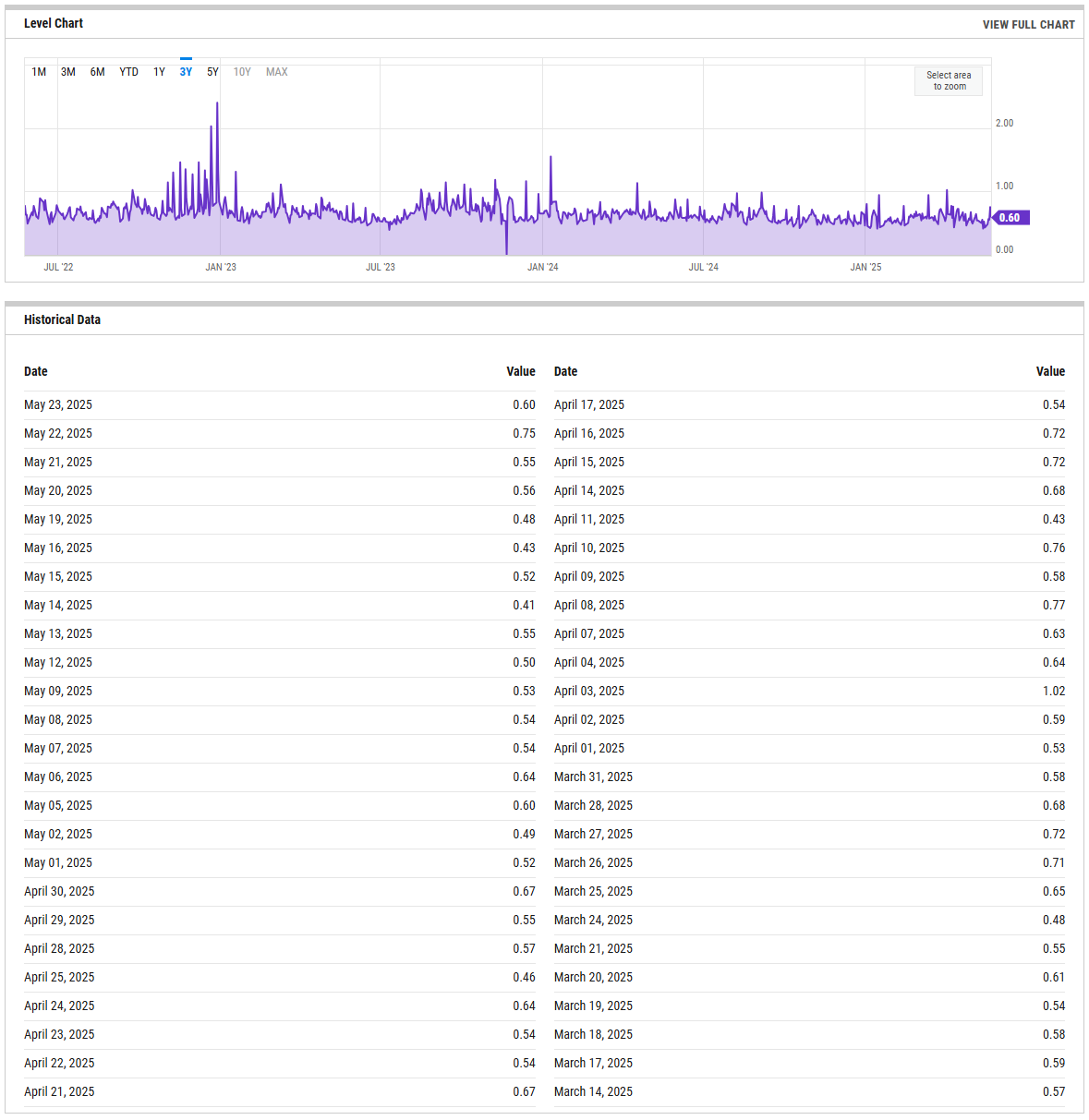The width and height of the screenshot is (1089, 1120).
Task: Click the April 30, 2025 date
Action: coord(59,891)
